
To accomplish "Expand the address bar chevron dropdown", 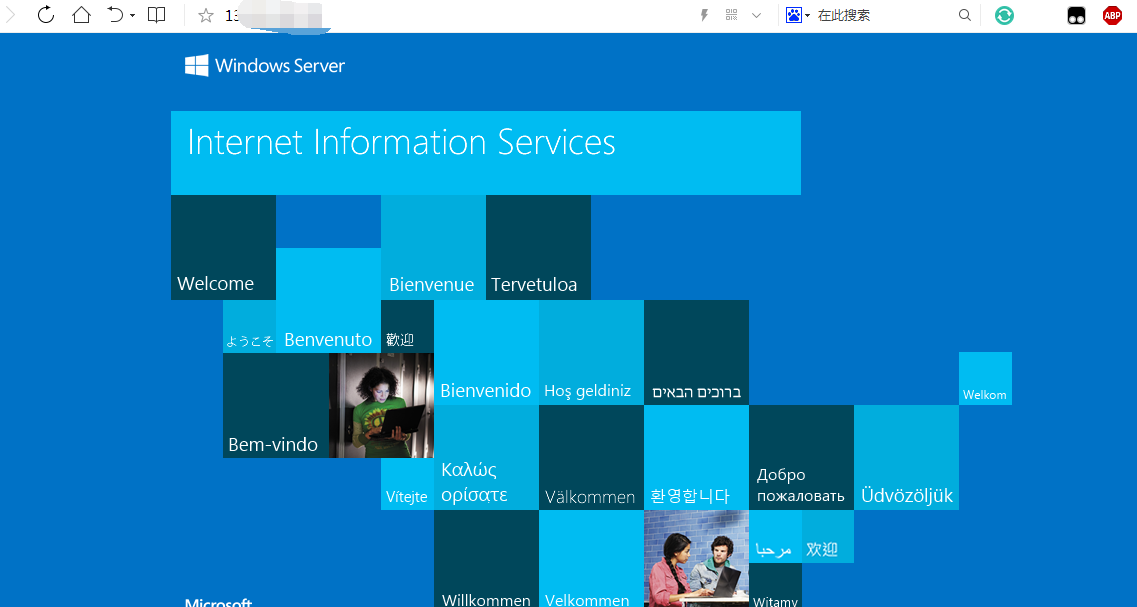I will [756, 15].
